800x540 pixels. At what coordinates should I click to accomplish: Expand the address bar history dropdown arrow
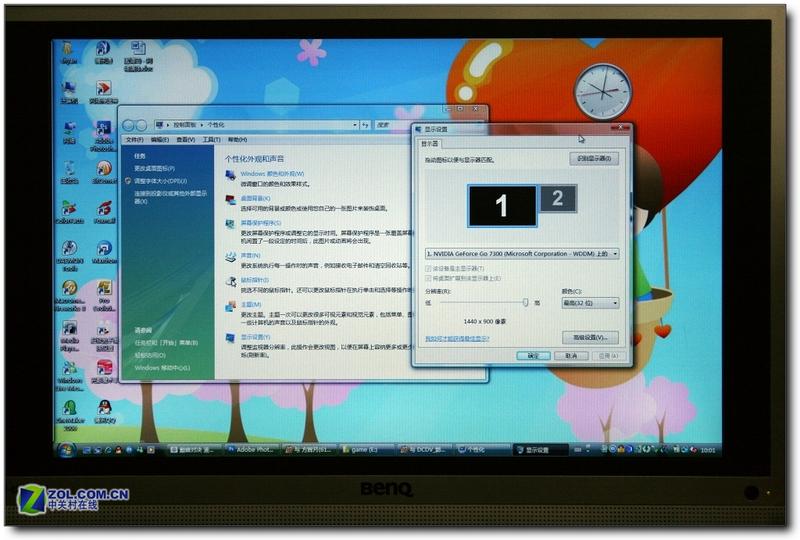click(355, 125)
